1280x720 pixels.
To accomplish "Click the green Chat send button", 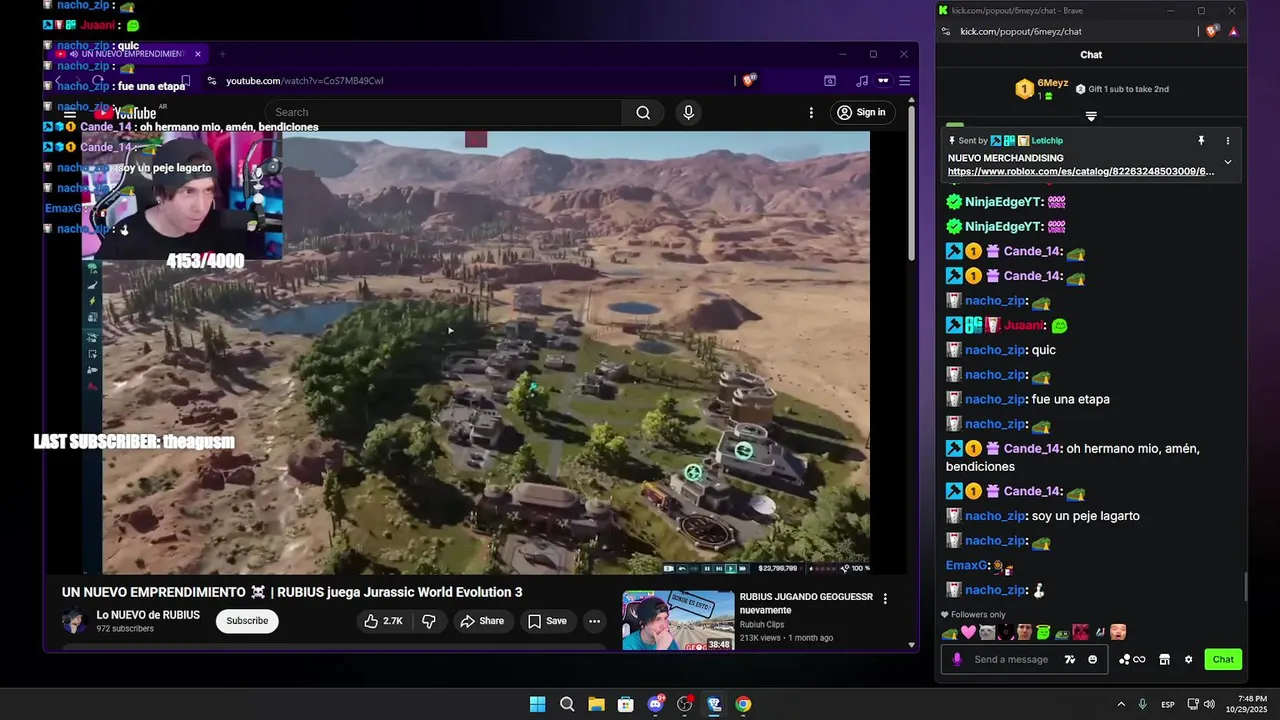I will (1223, 659).
